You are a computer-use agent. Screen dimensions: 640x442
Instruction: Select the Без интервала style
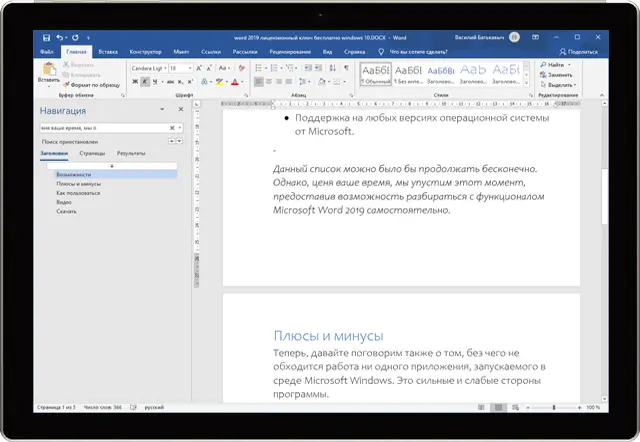coord(408,73)
